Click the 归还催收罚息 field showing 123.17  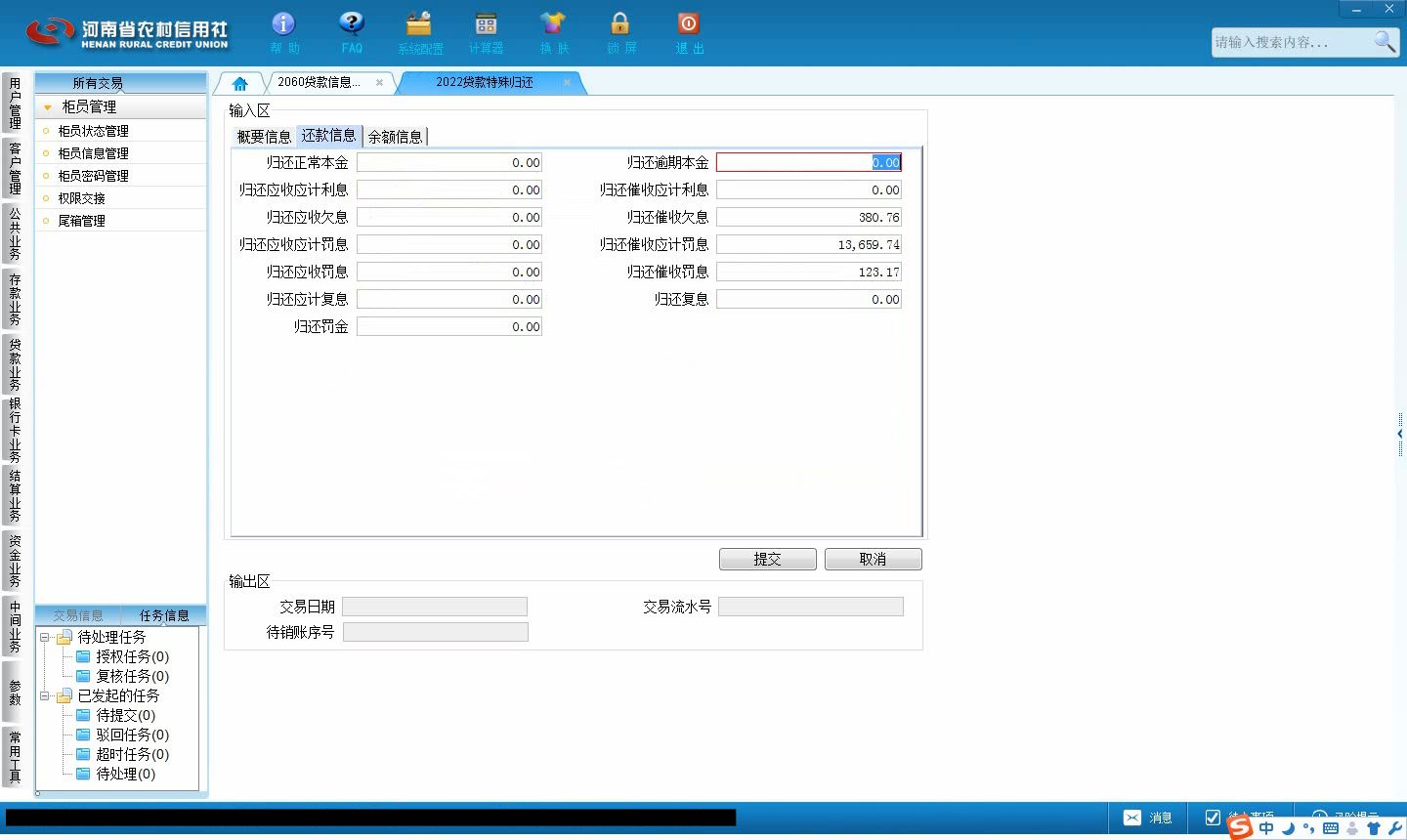click(x=809, y=273)
